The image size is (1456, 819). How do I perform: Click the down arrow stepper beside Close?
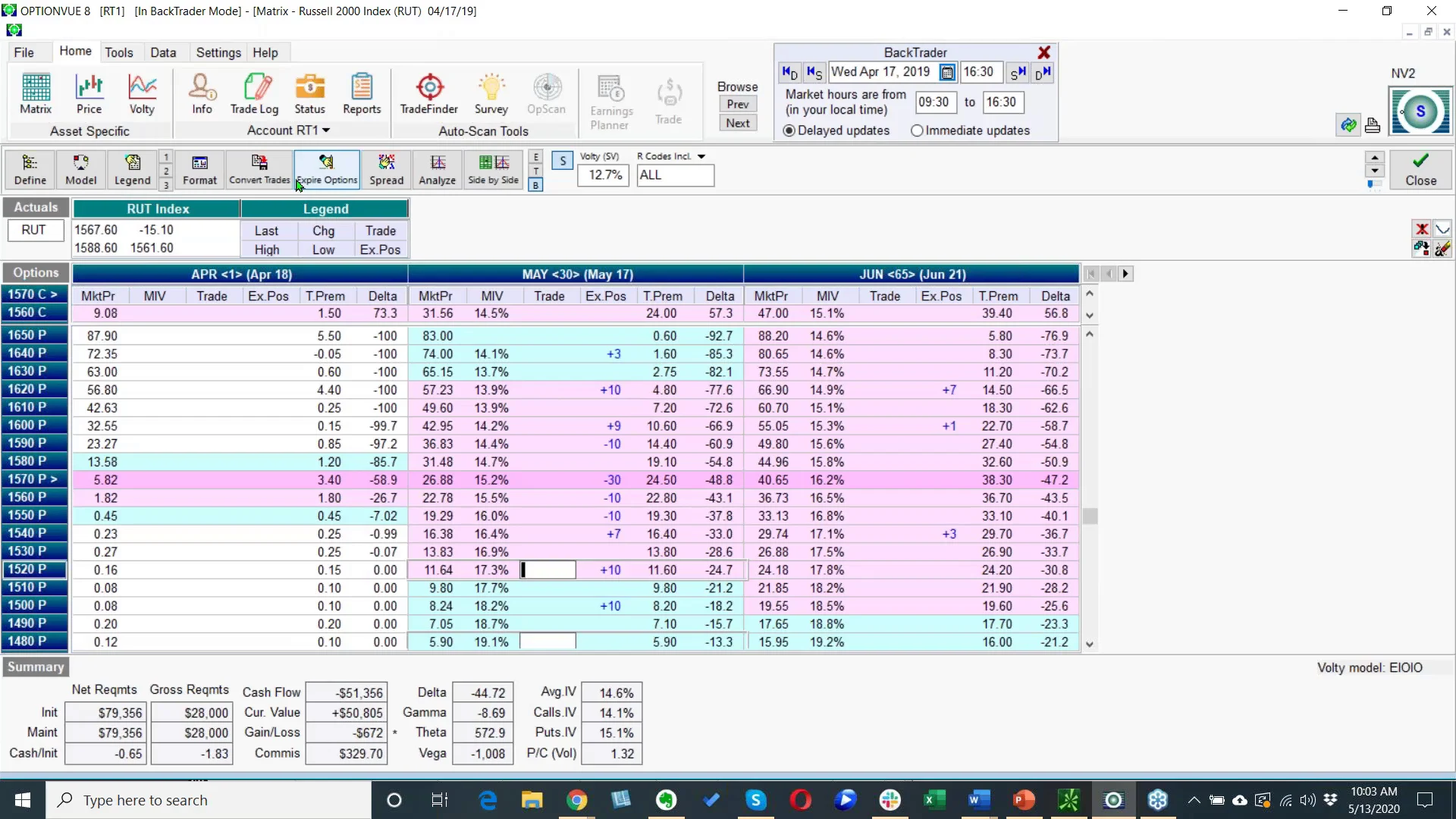(1374, 171)
